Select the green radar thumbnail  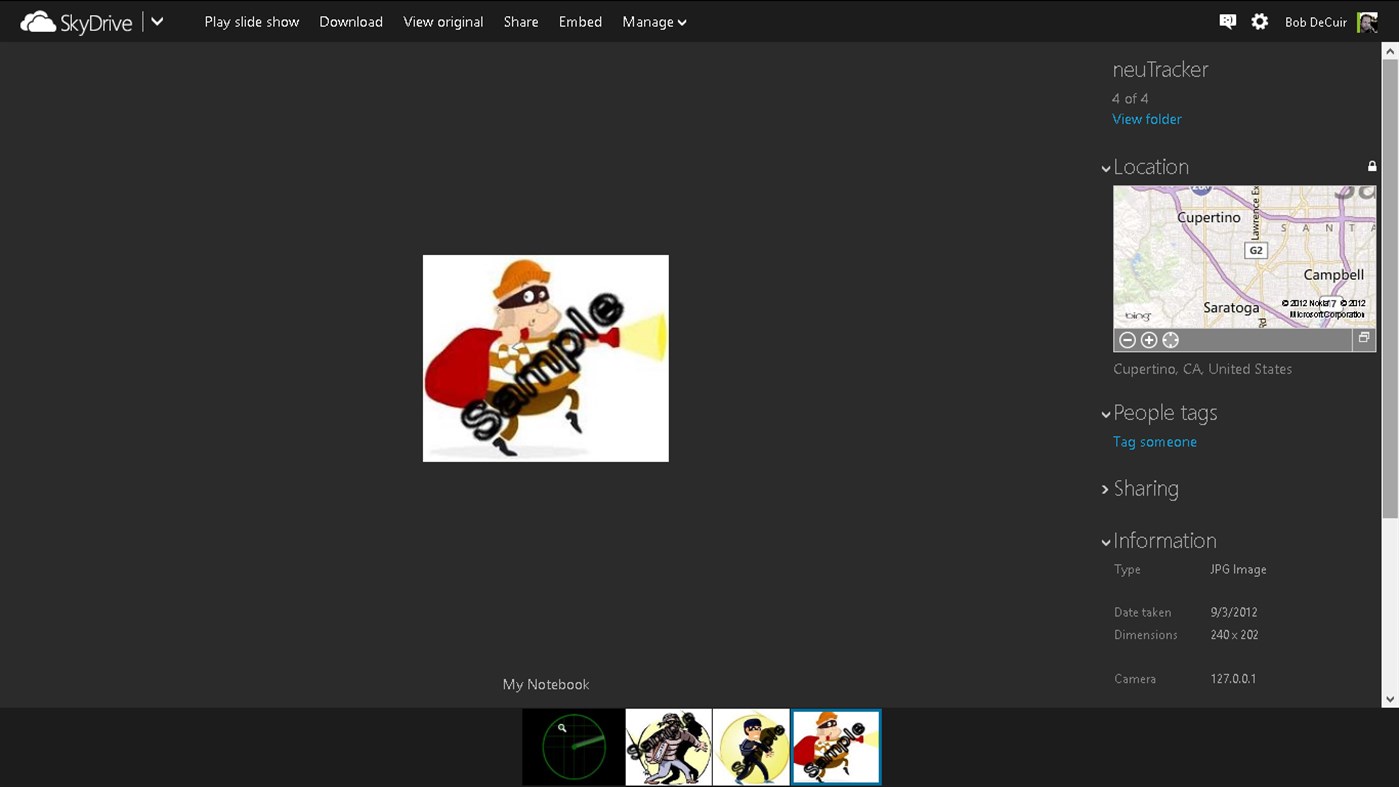pyautogui.click(x=573, y=747)
